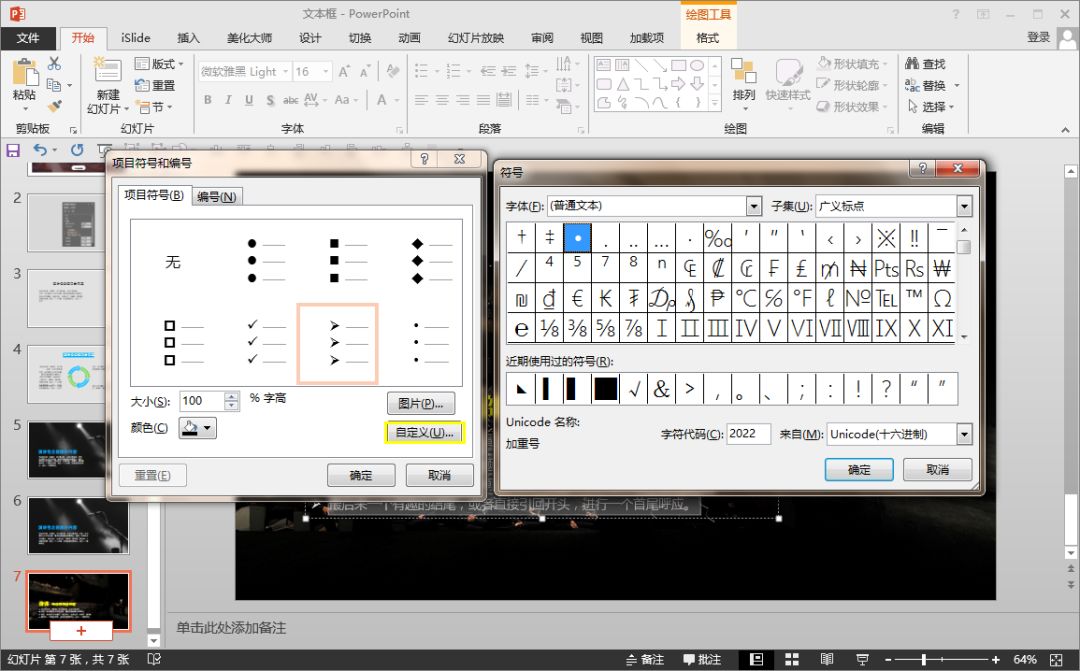Click the character code (字符代码) input field

pos(748,434)
